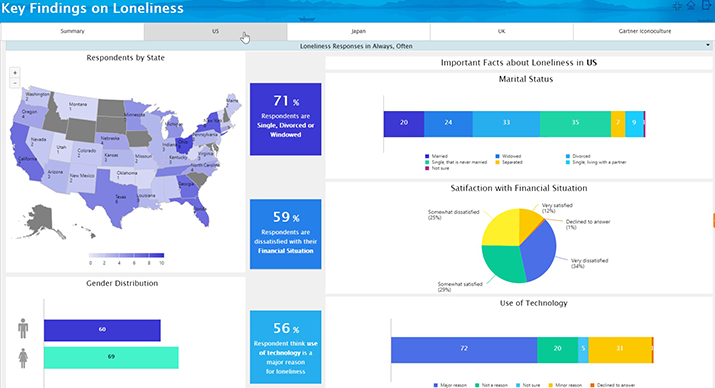This screenshot has height=388, width=715.
Task: Click the never married segment showing 35
Action: pos(575,124)
